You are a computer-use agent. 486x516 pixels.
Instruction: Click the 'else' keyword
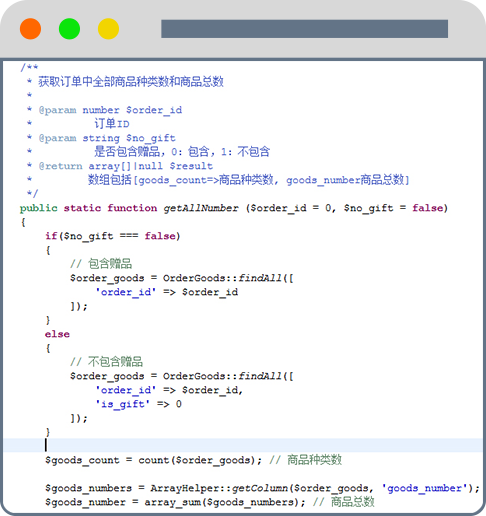coord(57,334)
